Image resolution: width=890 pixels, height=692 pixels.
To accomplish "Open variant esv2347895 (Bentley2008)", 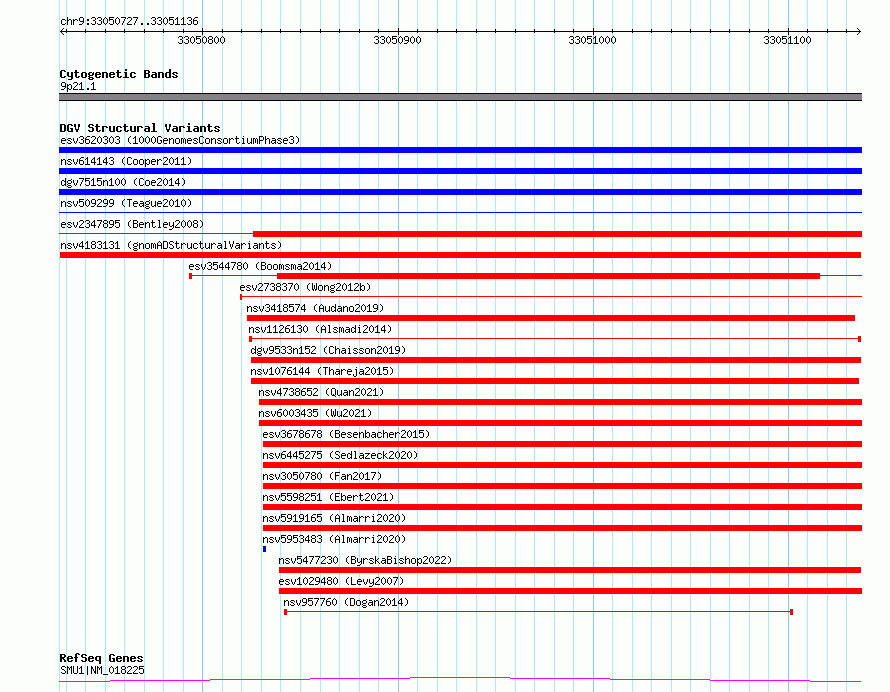I will [x=132, y=224].
